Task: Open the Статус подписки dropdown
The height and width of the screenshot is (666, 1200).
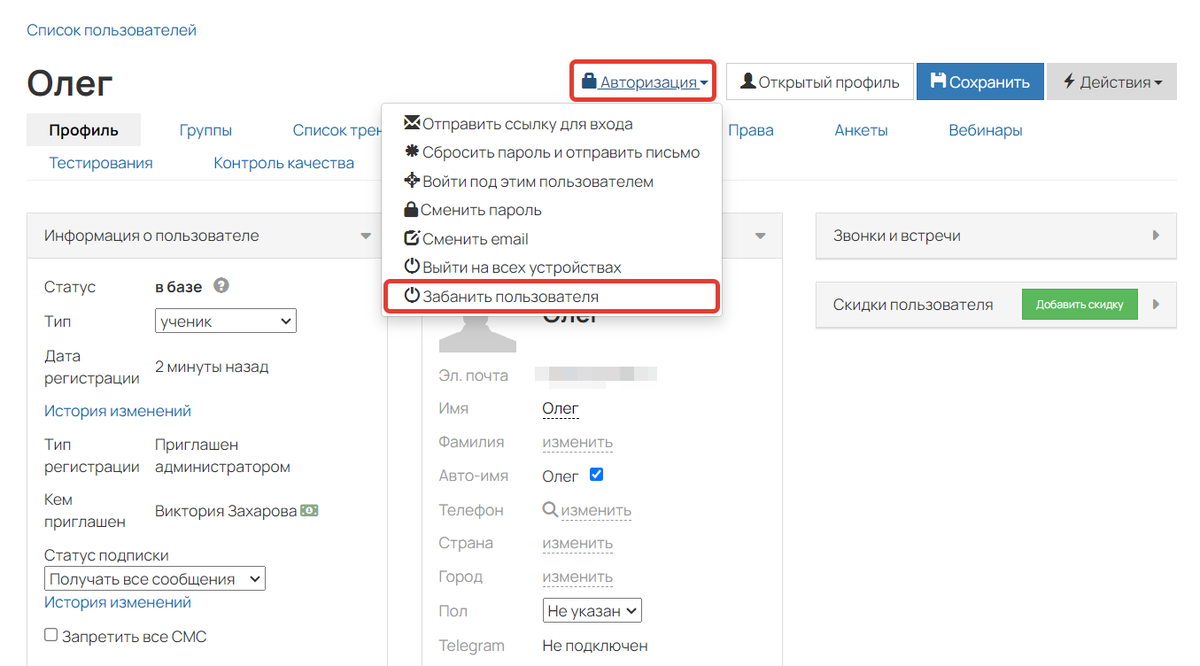Action: (155, 579)
